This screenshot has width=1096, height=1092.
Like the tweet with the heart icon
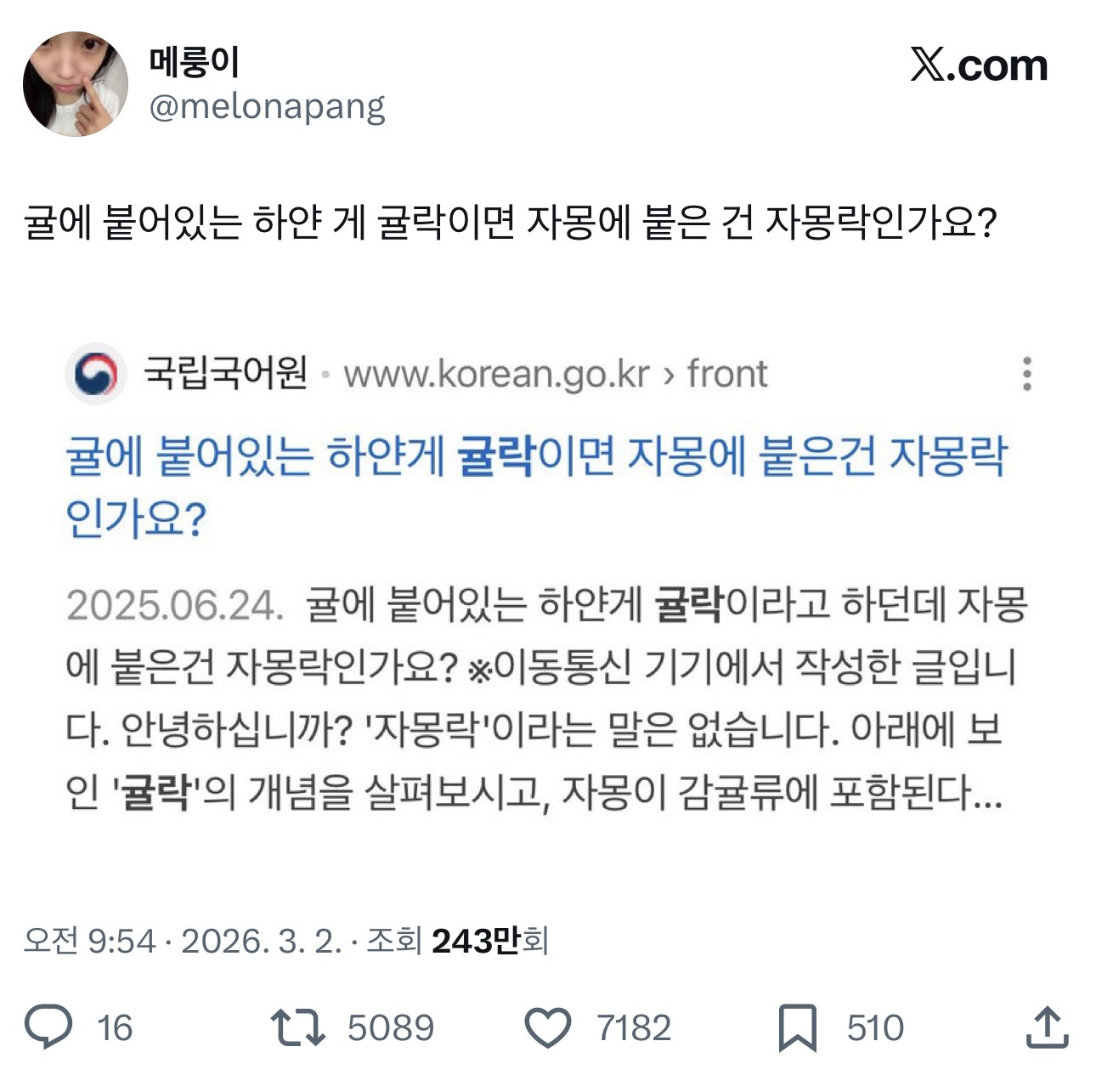tap(548, 1027)
